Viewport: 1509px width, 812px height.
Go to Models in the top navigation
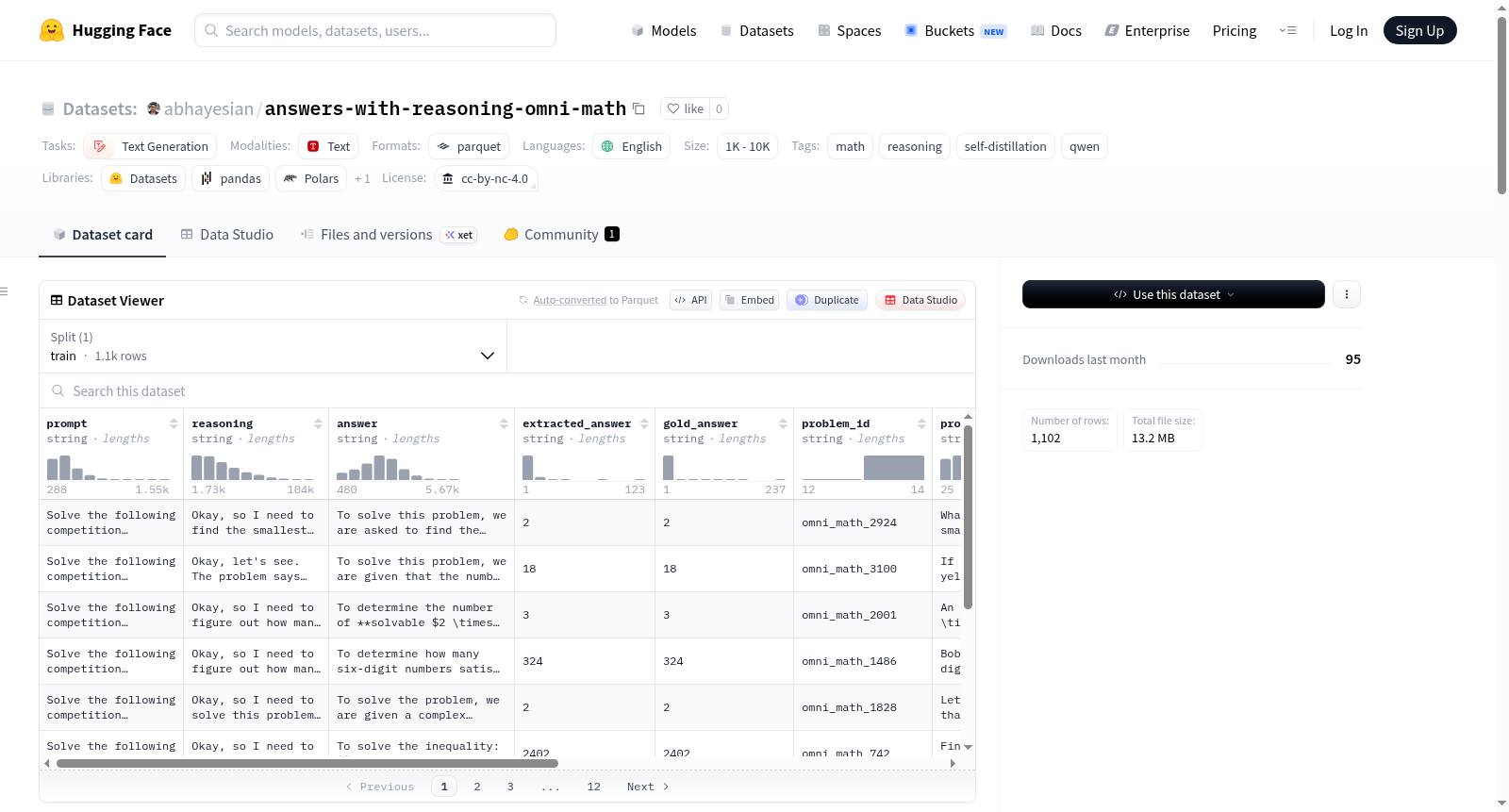(664, 30)
